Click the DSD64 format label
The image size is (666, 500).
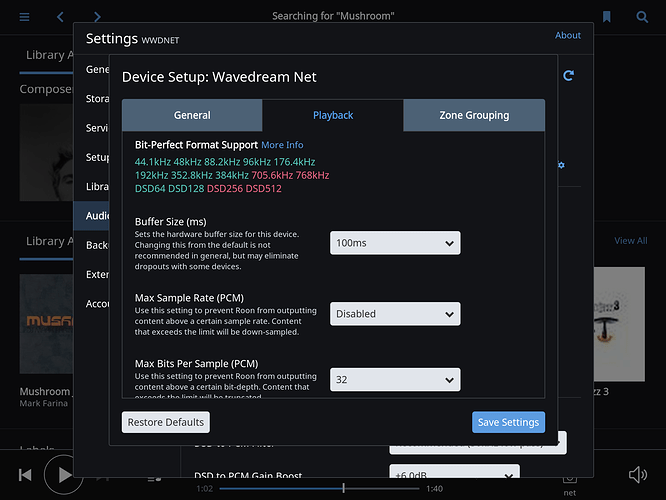click(x=150, y=189)
